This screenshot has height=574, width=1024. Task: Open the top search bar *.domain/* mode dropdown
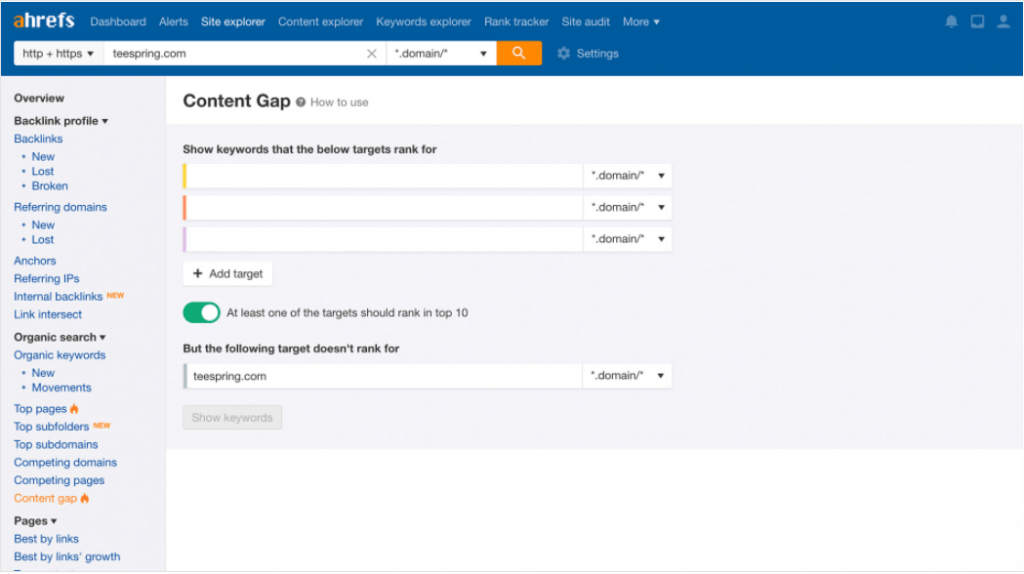[x=441, y=54]
